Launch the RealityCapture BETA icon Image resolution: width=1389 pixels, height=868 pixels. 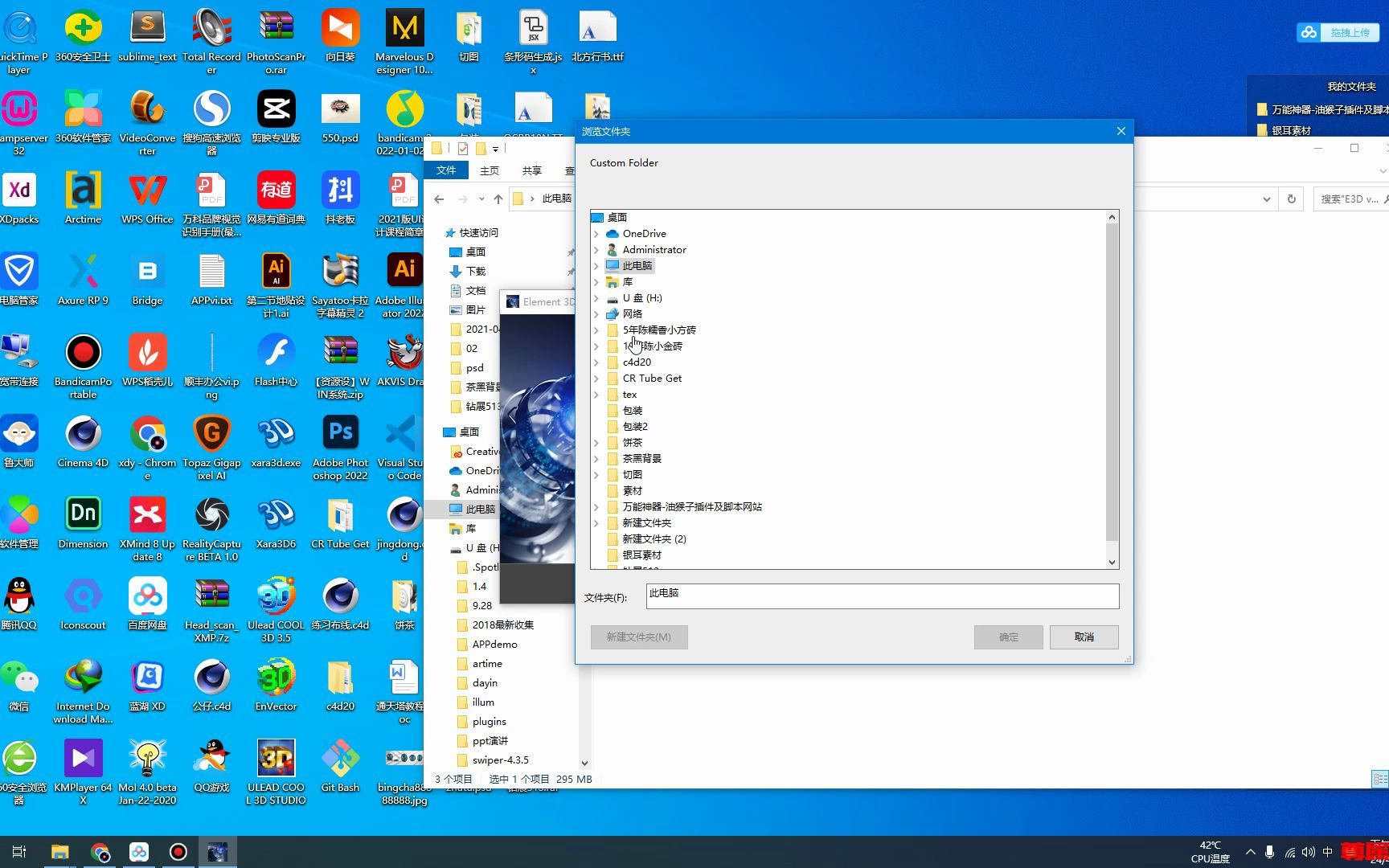tap(211, 528)
